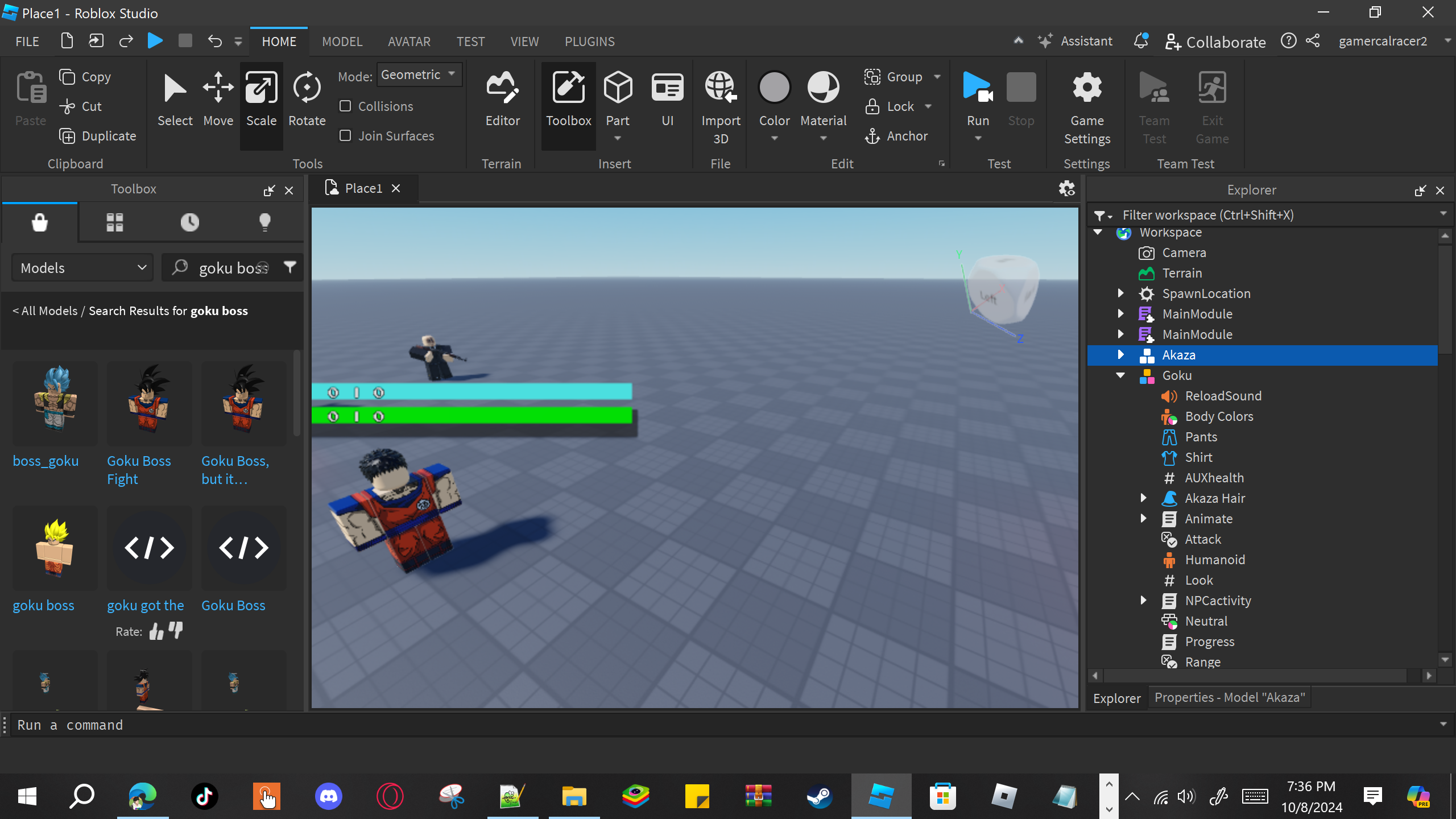The width and height of the screenshot is (1456, 819).
Task: Toggle the Toolbox search filter icon
Action: (x=290, y=267)
